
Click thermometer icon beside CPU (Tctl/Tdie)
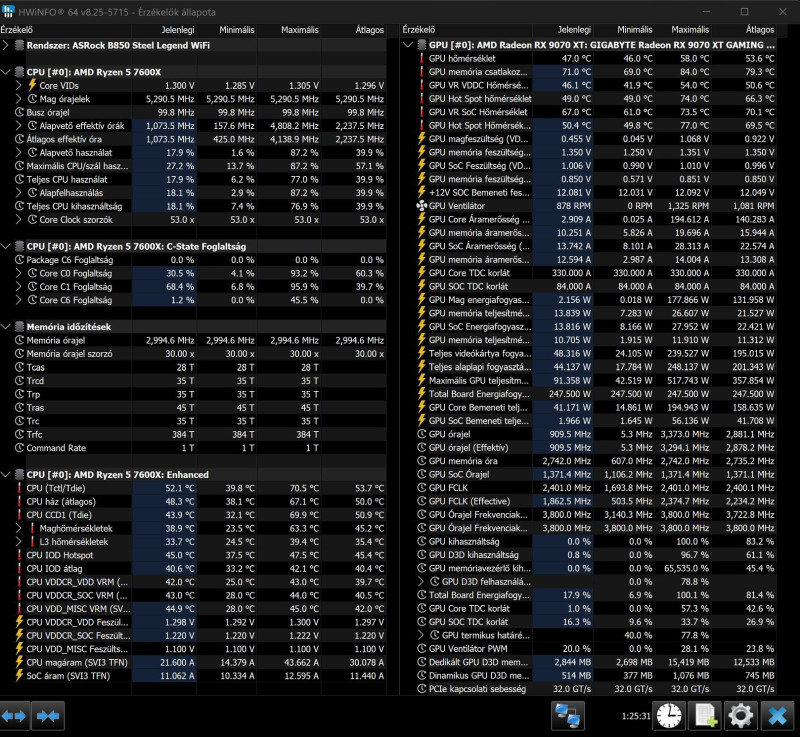click(19, 488)
